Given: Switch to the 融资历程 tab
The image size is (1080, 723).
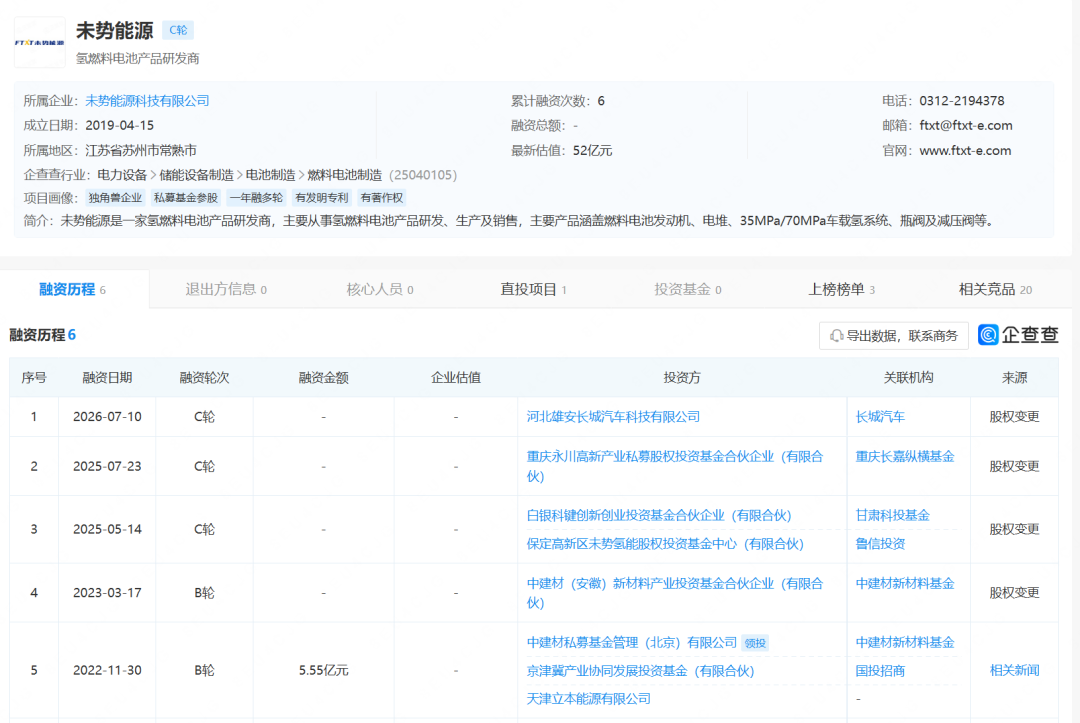Looking at the screenshot, I should 72,289.
